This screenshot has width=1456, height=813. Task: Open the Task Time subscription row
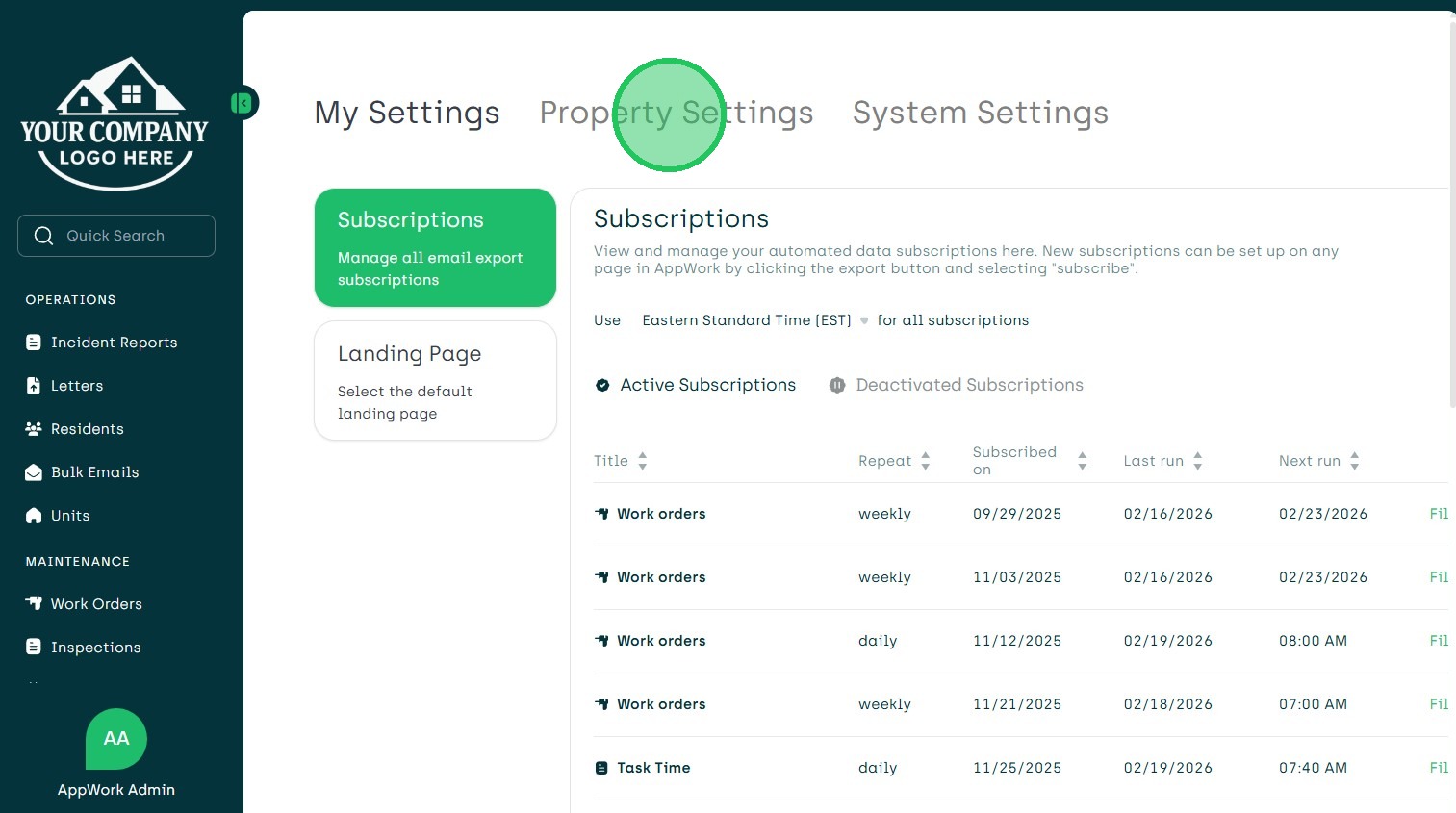(653, 768)
